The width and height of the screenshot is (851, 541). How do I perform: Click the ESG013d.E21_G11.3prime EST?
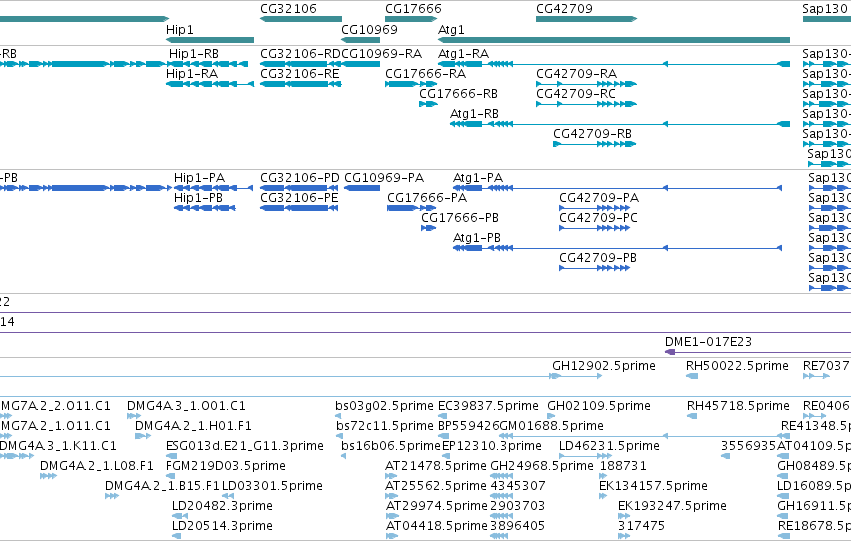[x=172, y=456]
